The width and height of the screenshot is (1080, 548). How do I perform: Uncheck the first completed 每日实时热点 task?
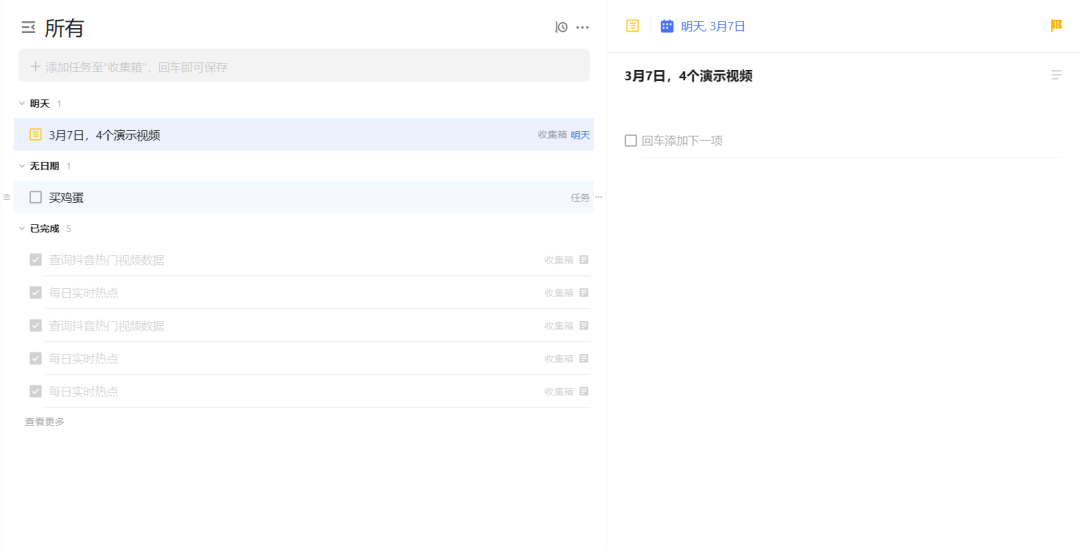36,293
